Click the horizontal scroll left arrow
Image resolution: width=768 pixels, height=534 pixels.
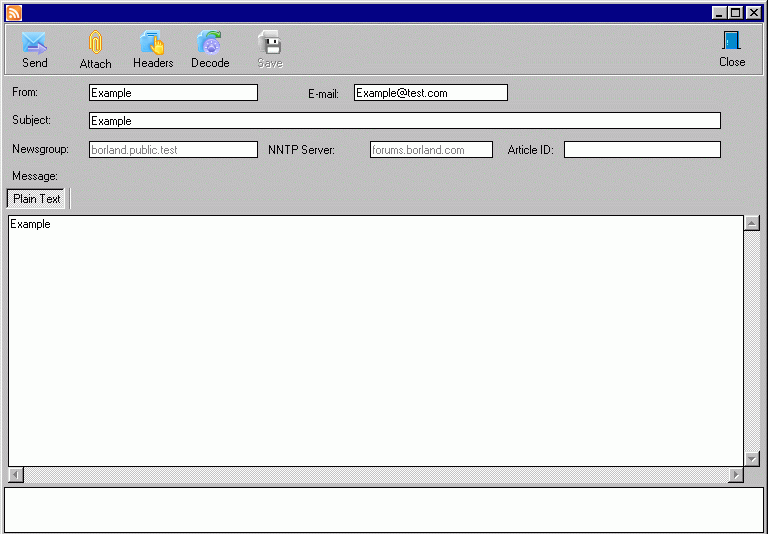(16, 475)
